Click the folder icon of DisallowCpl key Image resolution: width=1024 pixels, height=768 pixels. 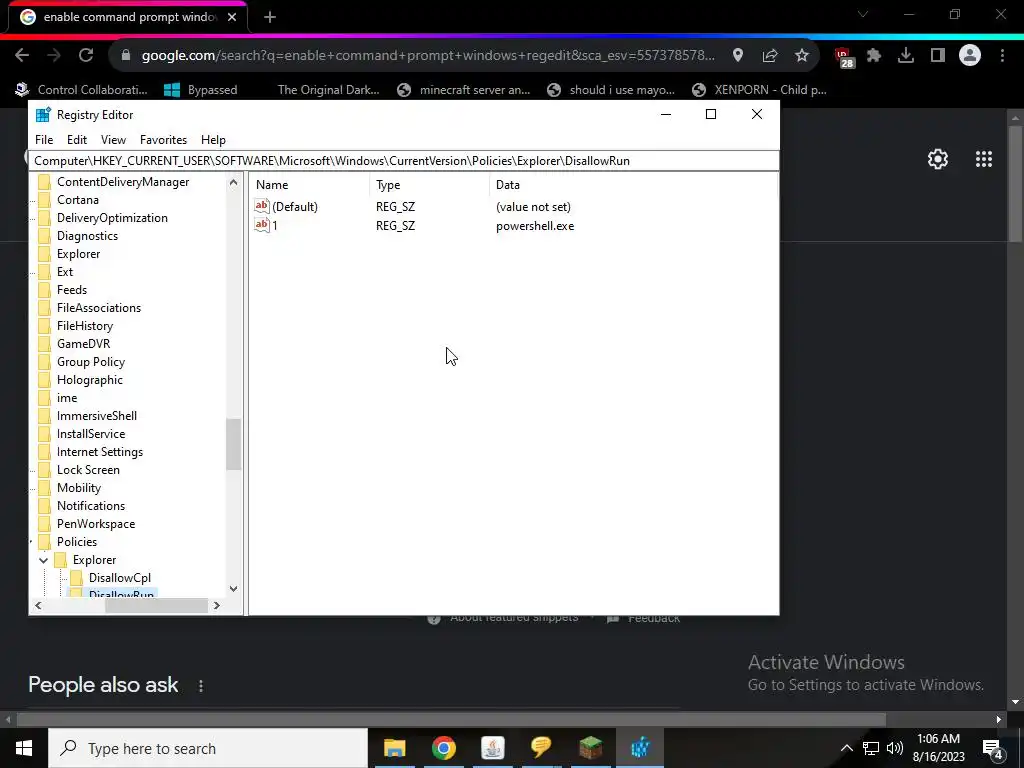[76, 578]
